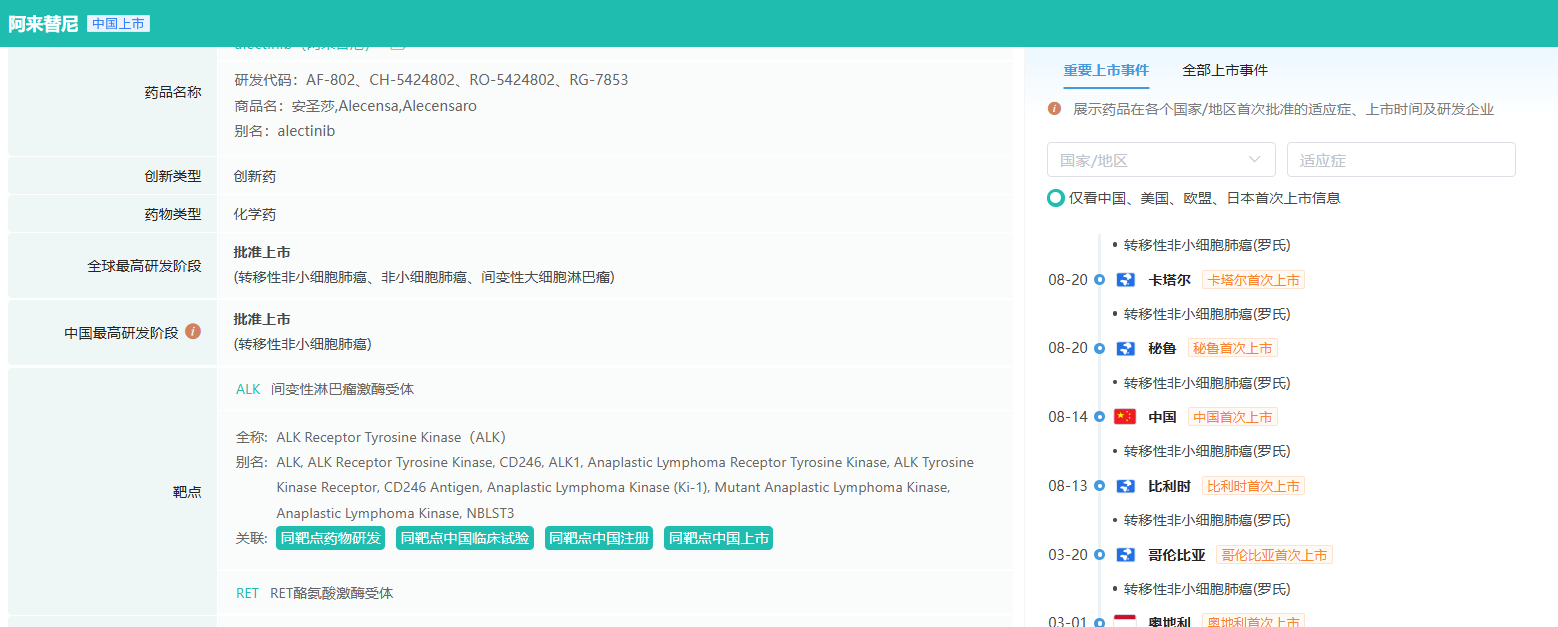The height and width of the screenshot is (627, 1558).
Task: Click 全球最高研发阶段 row label
Action: [144, 266]
